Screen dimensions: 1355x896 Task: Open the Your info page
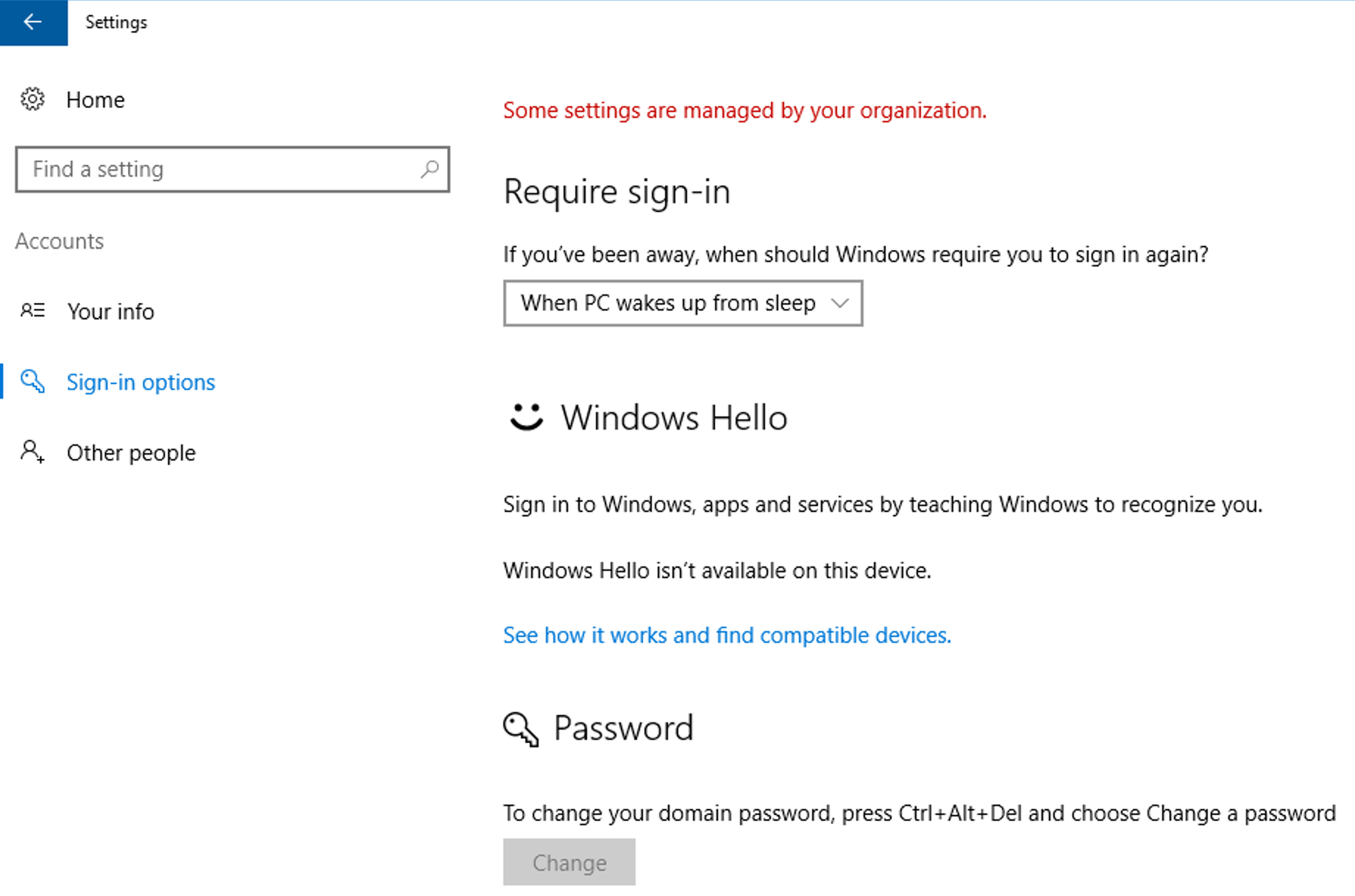(110, 312)
